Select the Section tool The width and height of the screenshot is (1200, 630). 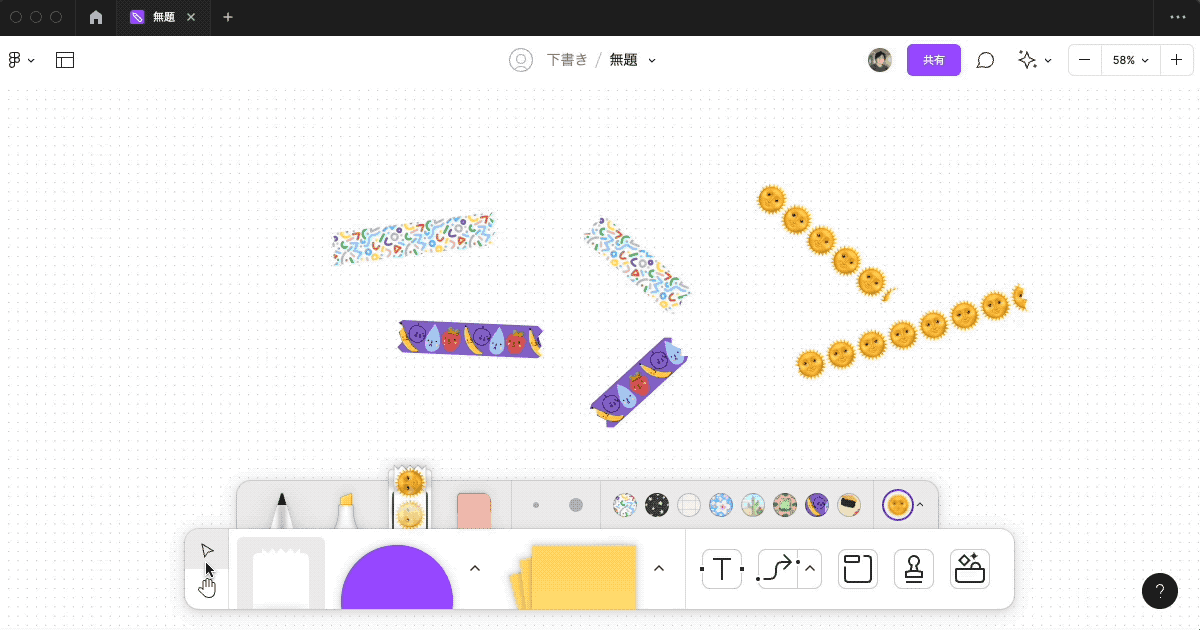pyautogui.click(x=857, y=568)
